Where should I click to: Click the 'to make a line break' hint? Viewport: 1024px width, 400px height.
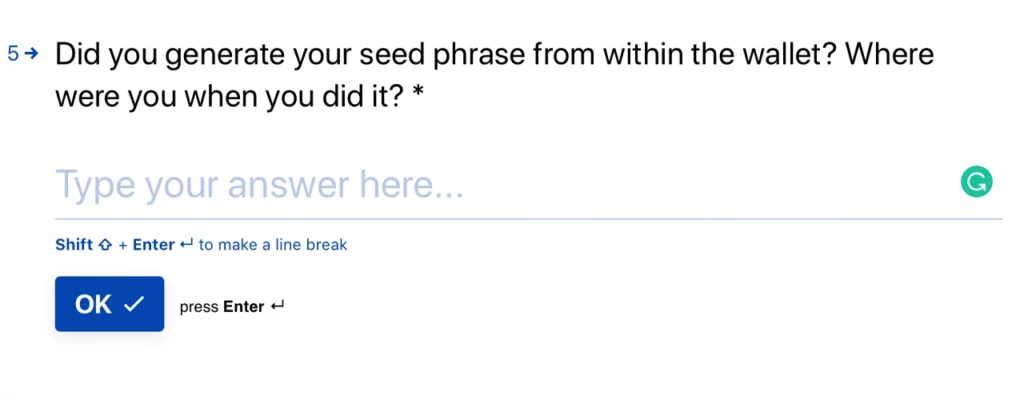[x=273, y=245]
